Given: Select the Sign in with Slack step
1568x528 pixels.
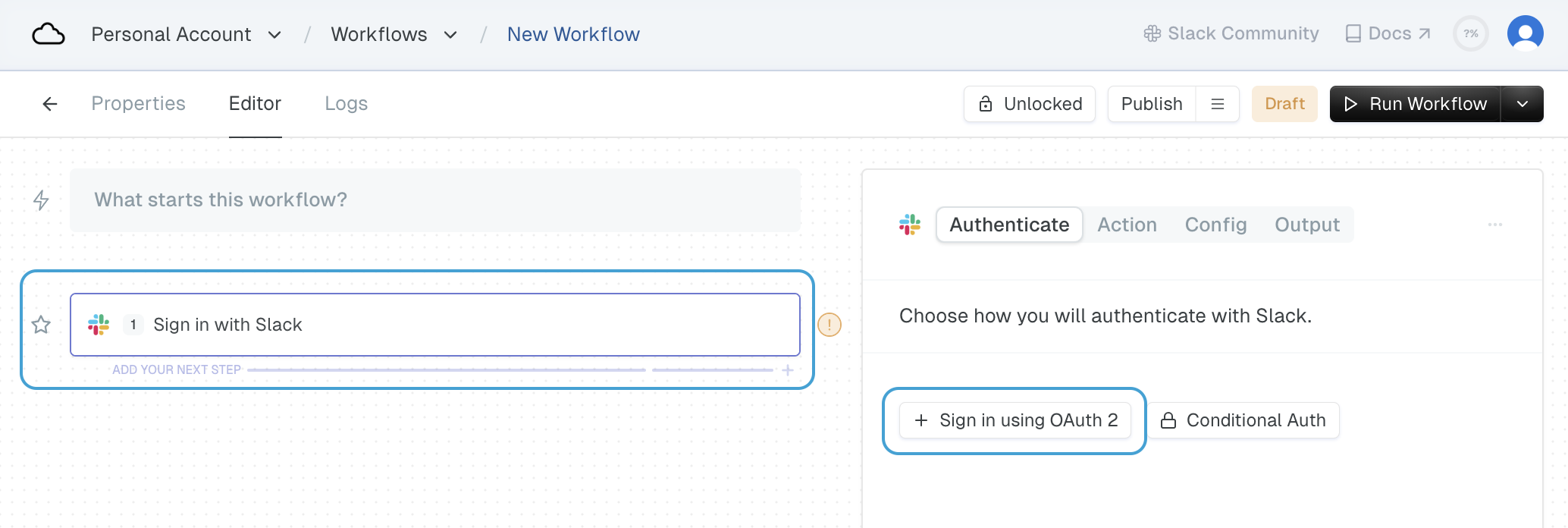Looking at the screenshot, I should [434, 325].
